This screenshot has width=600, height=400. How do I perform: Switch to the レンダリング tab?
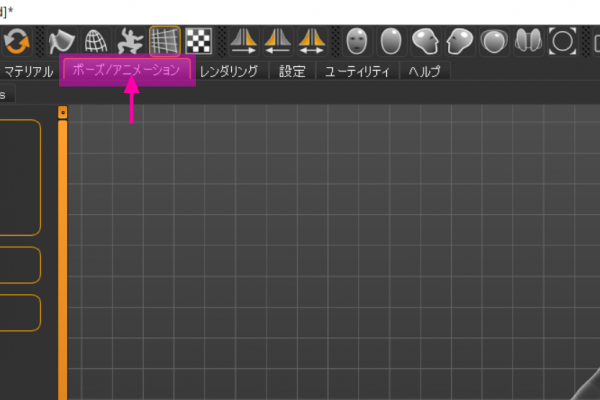pos(229,72)
